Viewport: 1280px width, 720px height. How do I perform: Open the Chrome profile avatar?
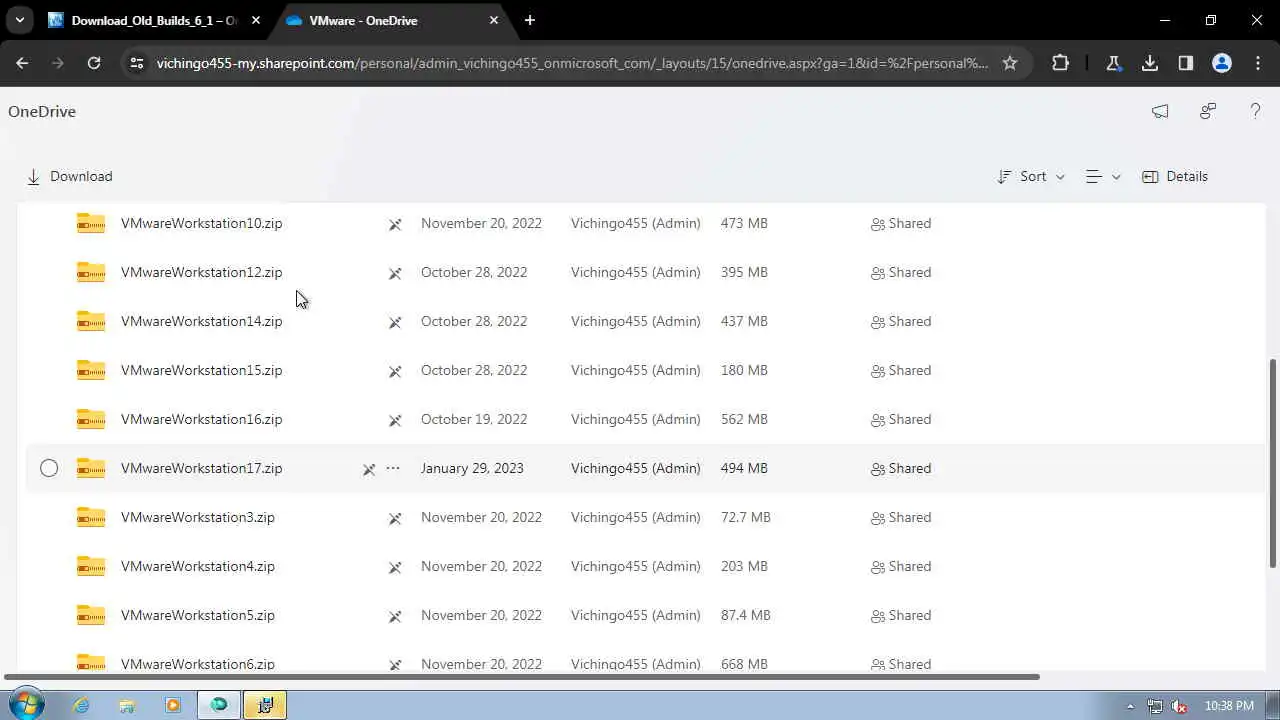pyautogui.click(x=1222, y=63)
